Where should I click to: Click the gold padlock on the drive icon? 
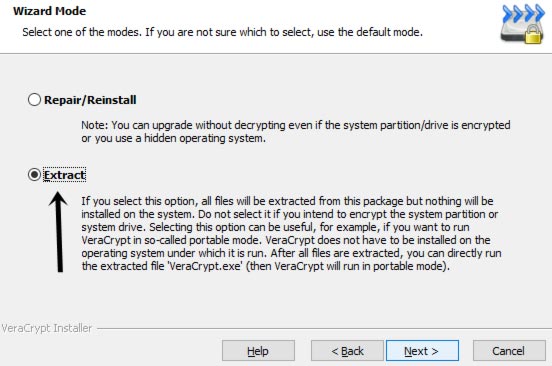pos(533,35)
